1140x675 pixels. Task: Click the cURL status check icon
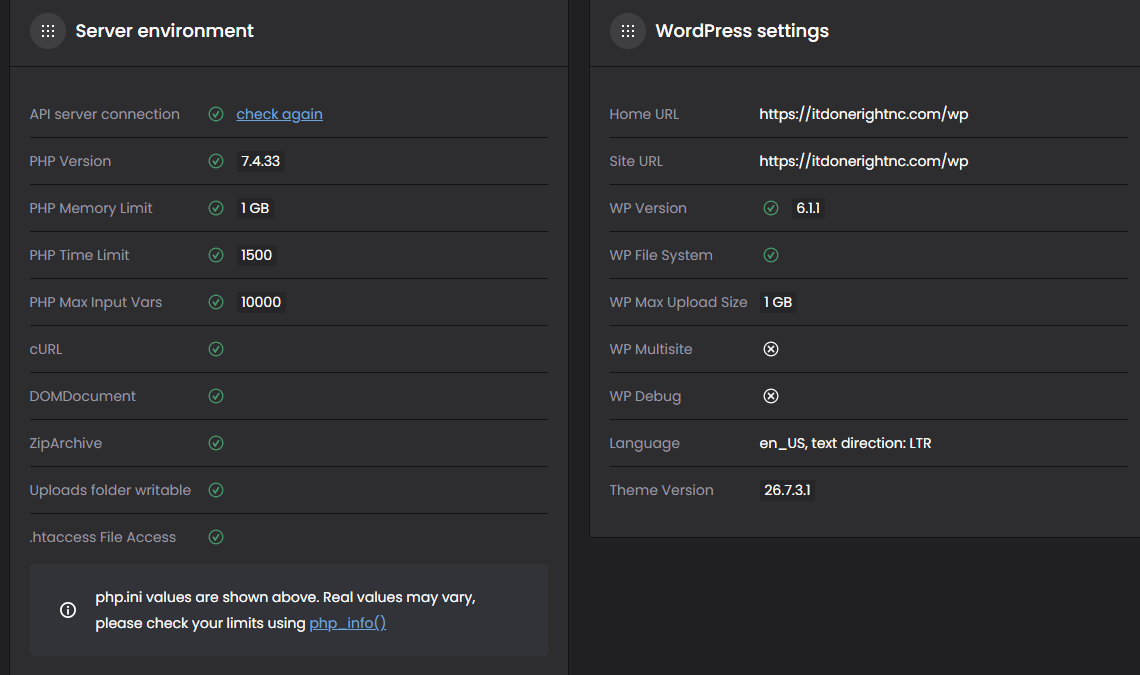click(216, 349)
